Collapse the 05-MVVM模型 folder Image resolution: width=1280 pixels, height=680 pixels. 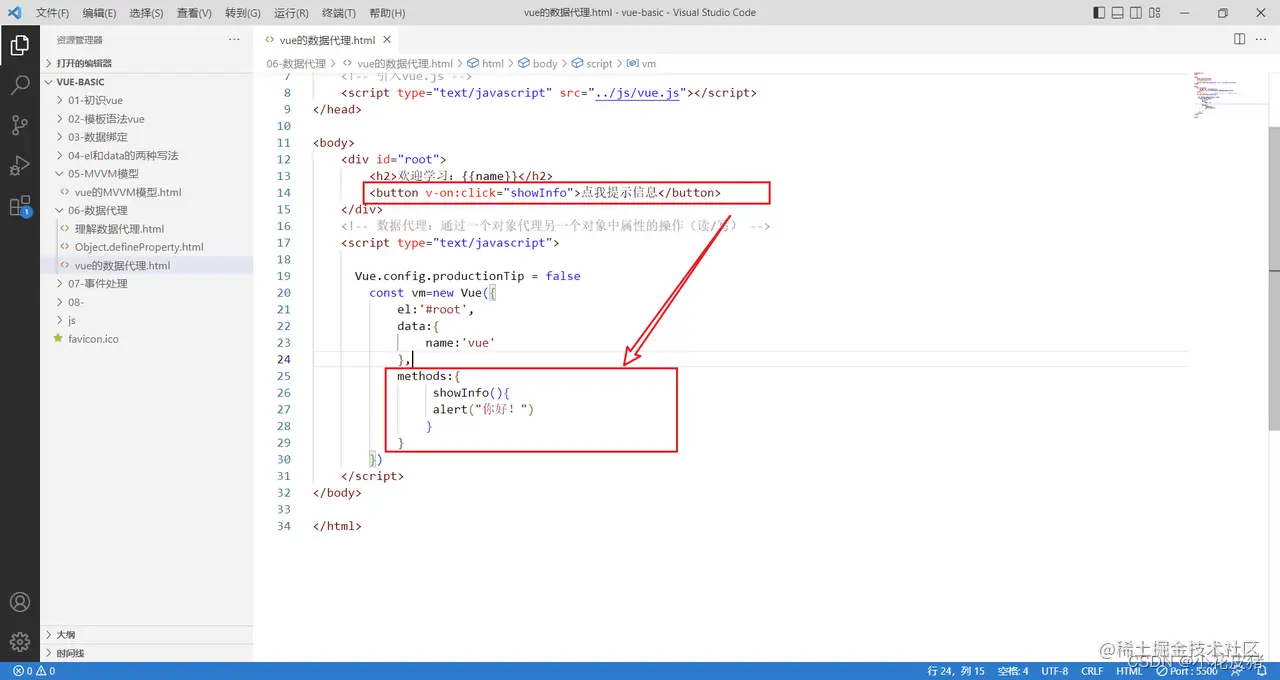[x=147, y=173]
